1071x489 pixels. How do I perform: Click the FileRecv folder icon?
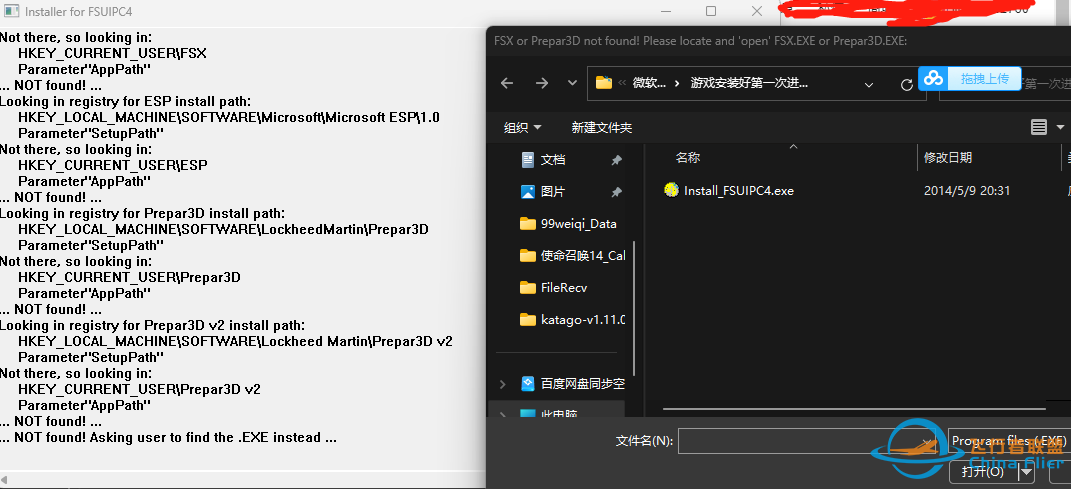point(527,288)
